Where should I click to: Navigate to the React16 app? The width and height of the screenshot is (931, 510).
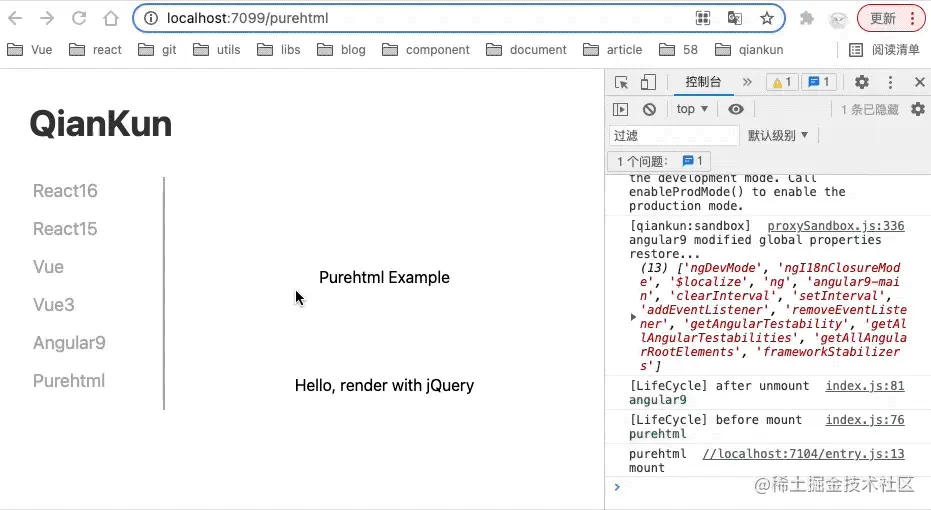coord(65,191)
